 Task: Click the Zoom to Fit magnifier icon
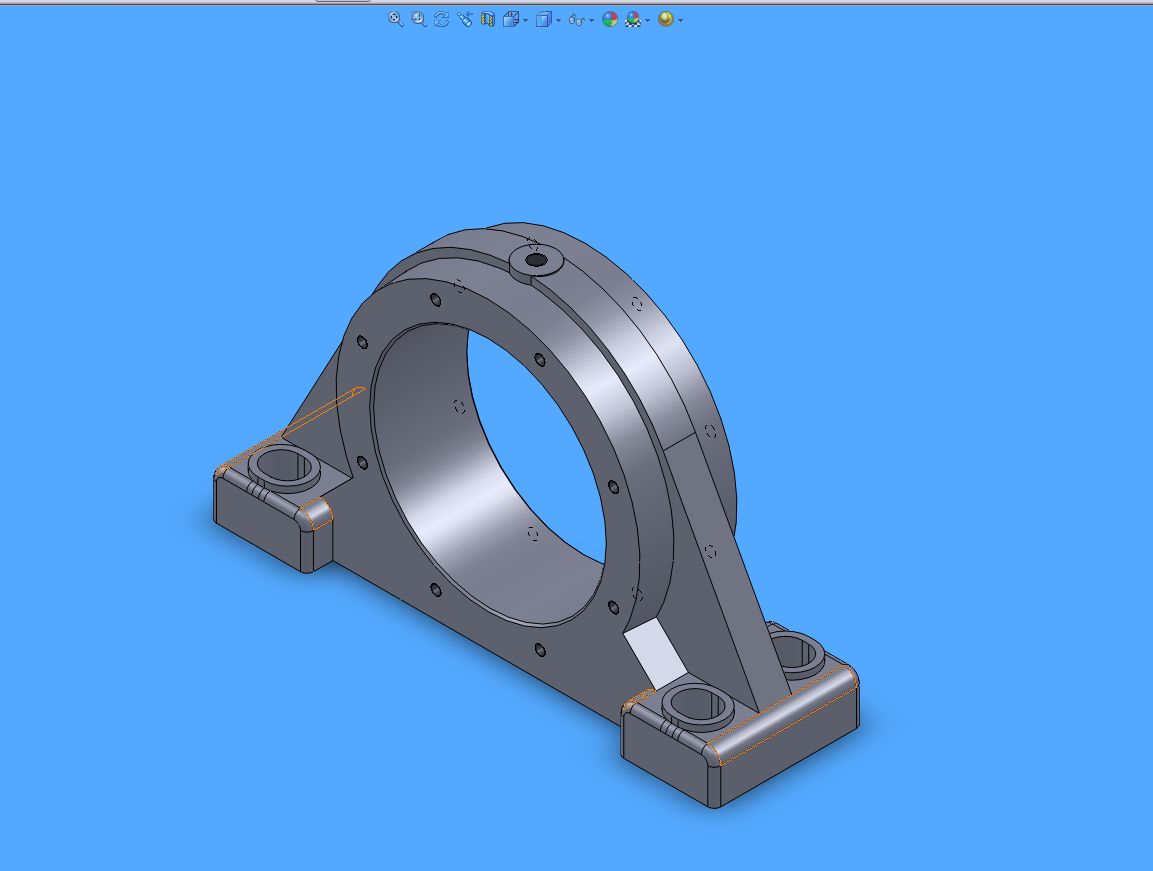tap(396, 19)
